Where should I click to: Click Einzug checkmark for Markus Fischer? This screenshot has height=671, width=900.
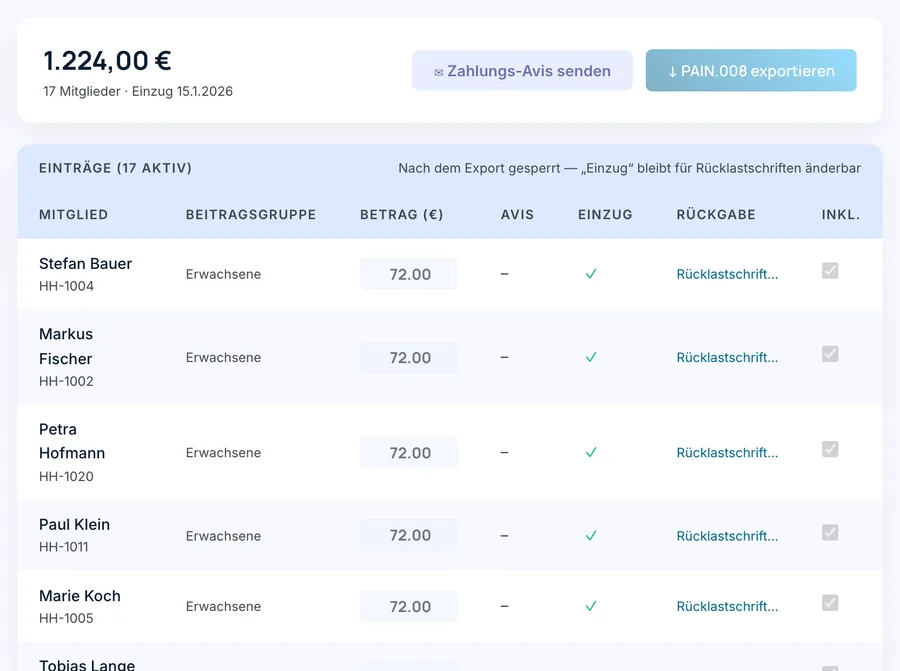591,357
